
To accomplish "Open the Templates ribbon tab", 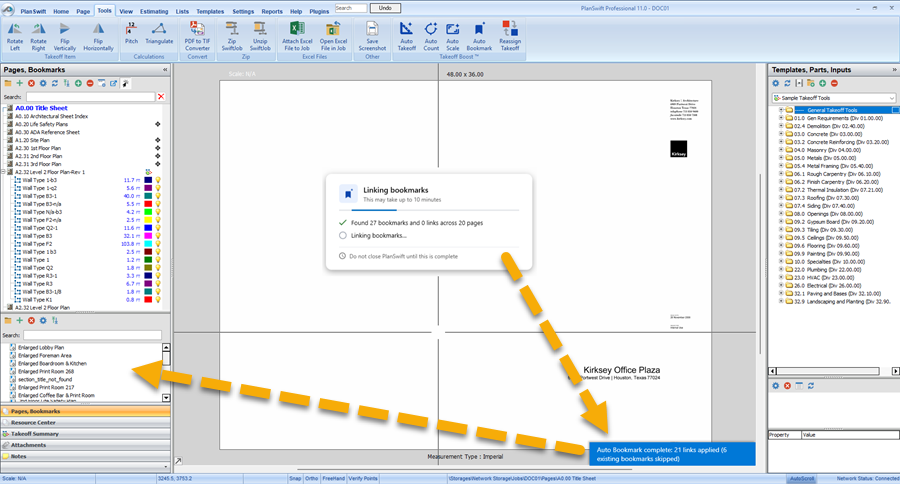I will click(x=210, y=11).
